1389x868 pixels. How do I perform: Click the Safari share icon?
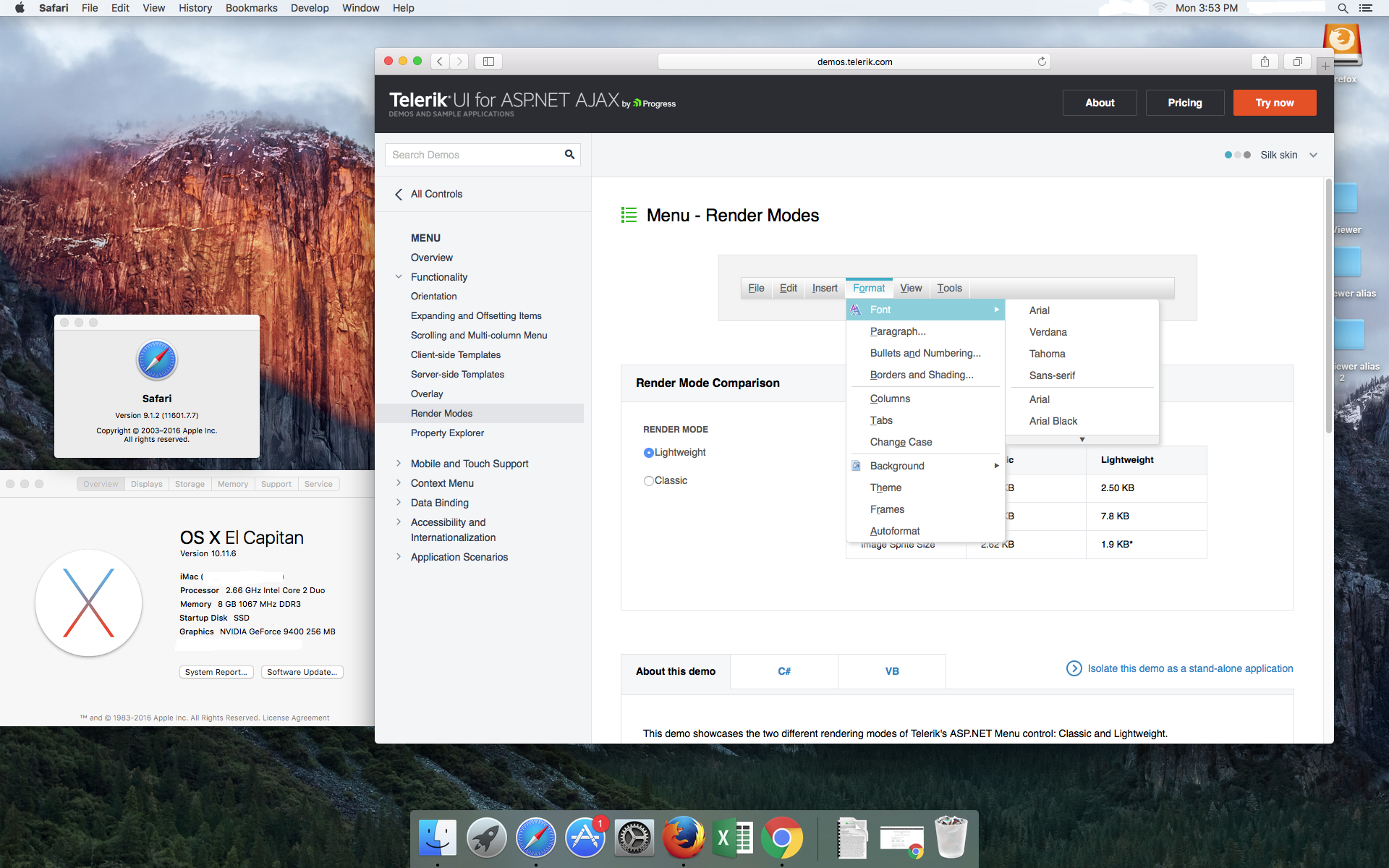coord(1265,61)
